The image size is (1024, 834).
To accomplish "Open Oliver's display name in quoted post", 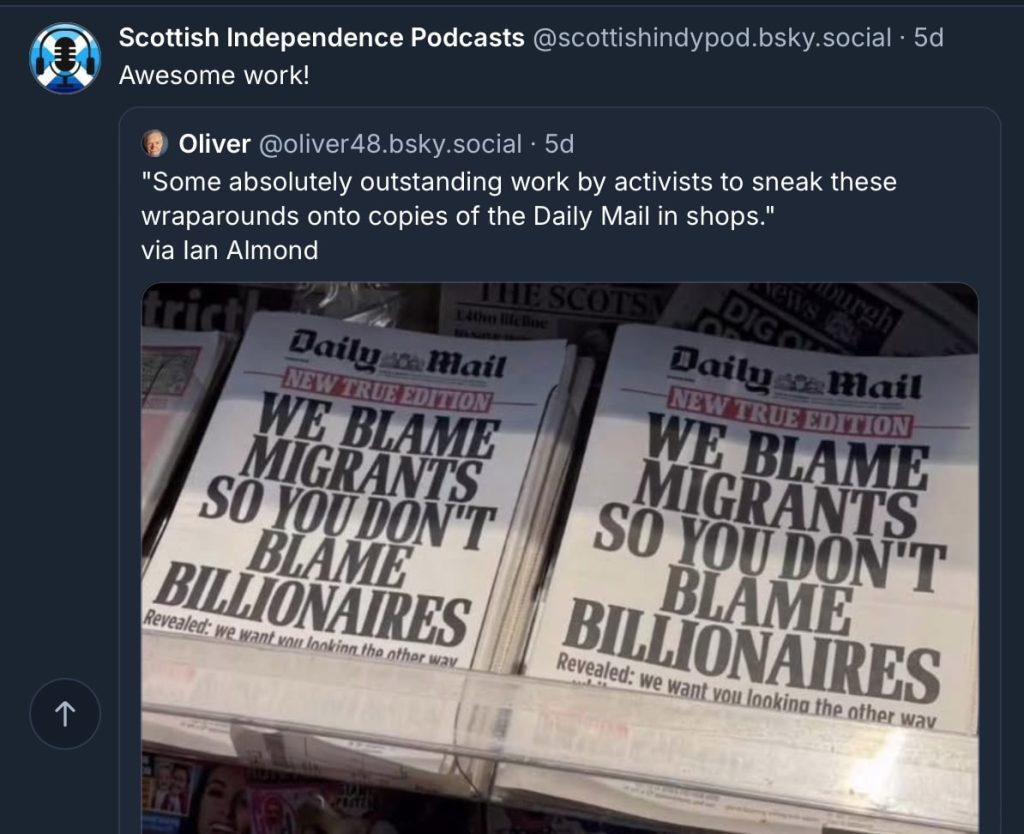I will (x=214, y=144).
